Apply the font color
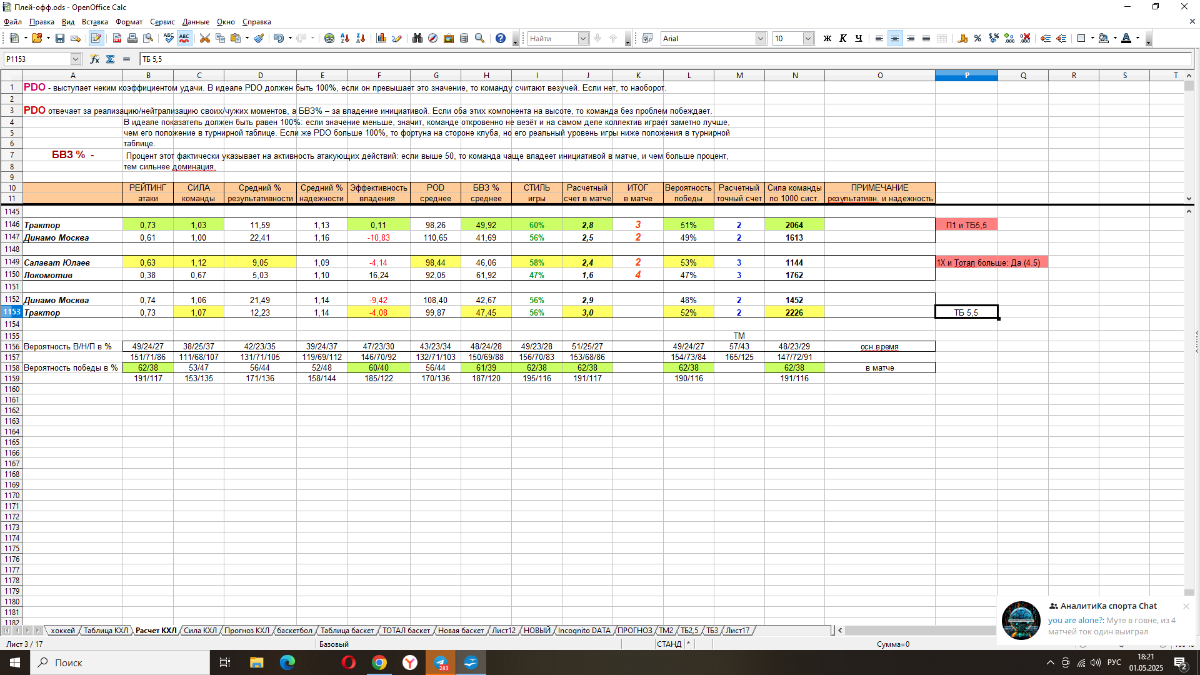This screenshot has width=1200, height=675. click(x=1126, y=38)
